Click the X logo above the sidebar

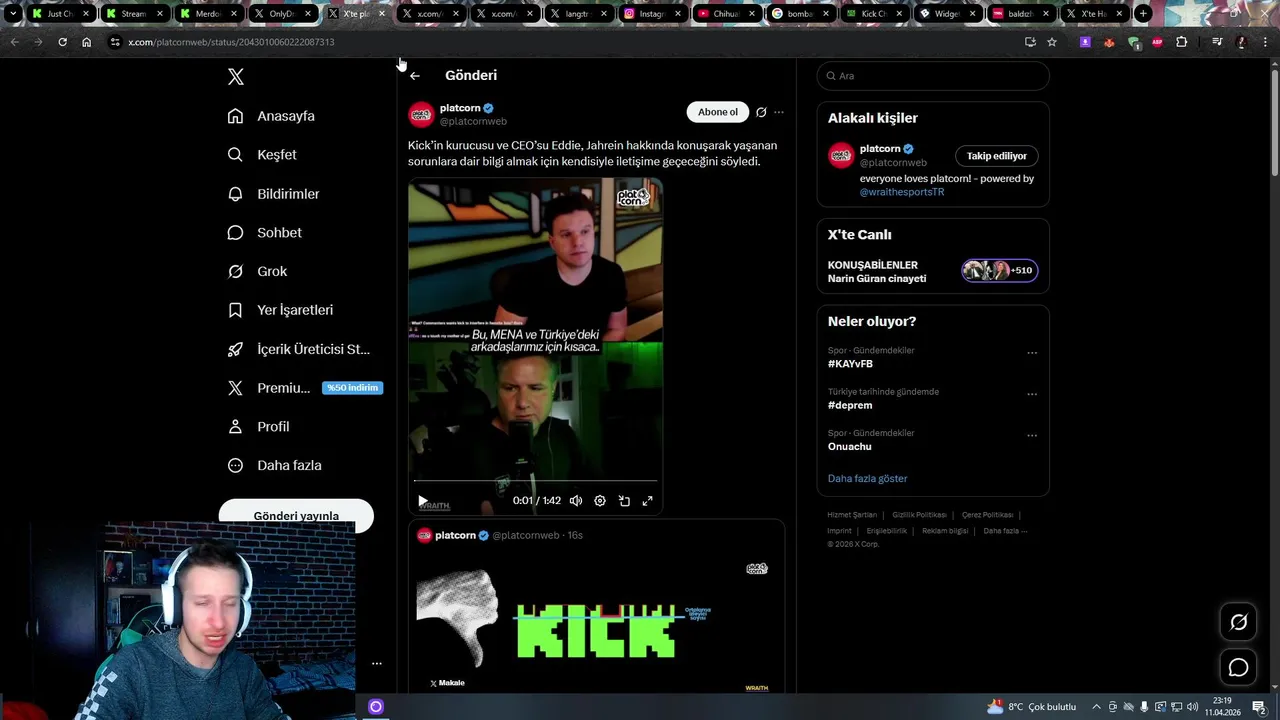236,77
